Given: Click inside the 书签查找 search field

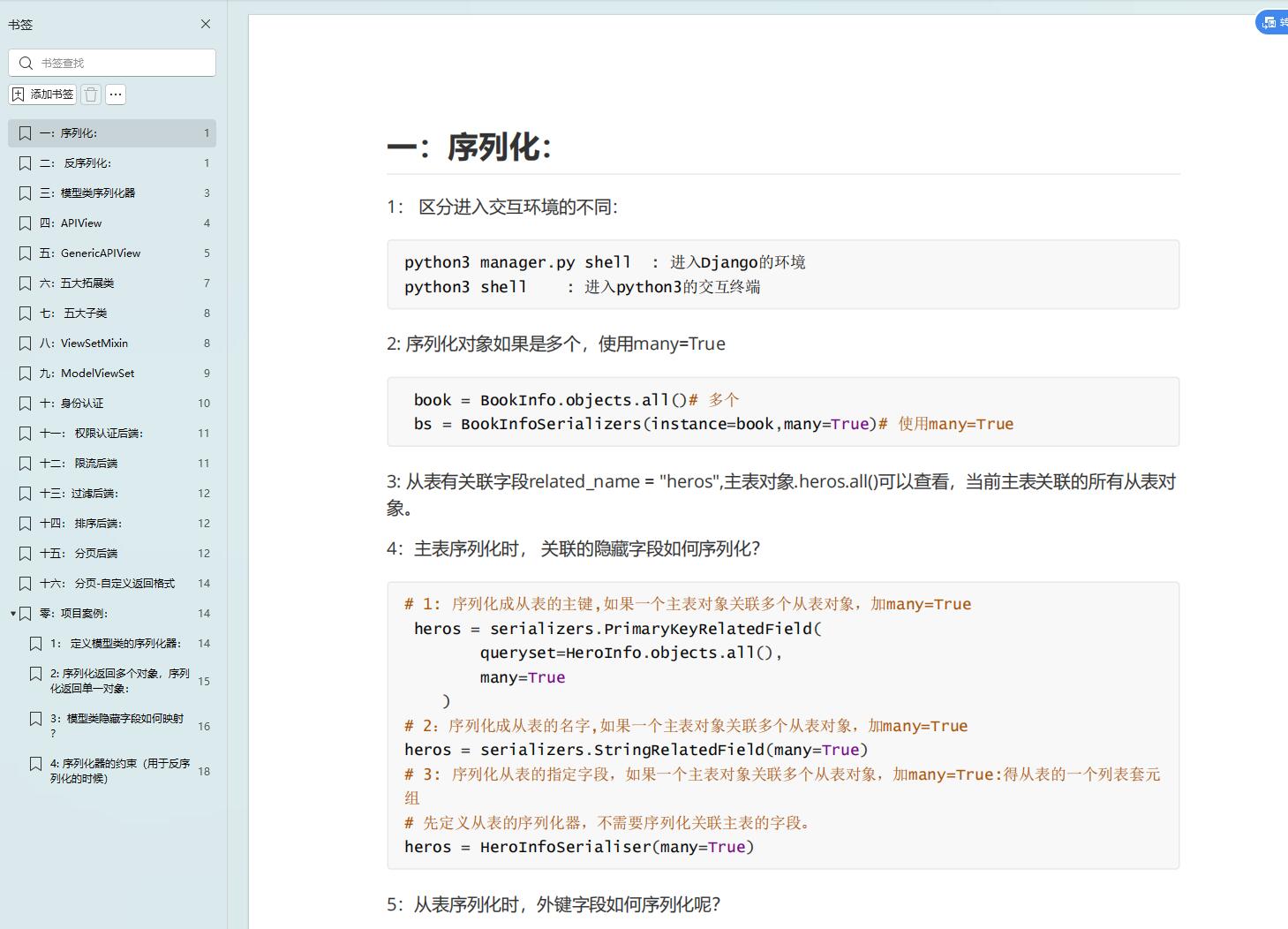Looking at the screenshot, I should point(115,62).
